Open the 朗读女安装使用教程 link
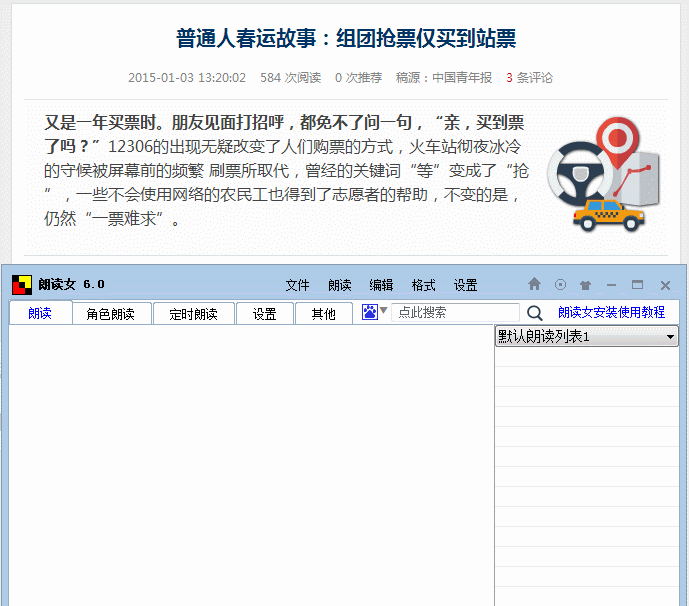This screenshot has height=606, width=689. click(611, 312)
